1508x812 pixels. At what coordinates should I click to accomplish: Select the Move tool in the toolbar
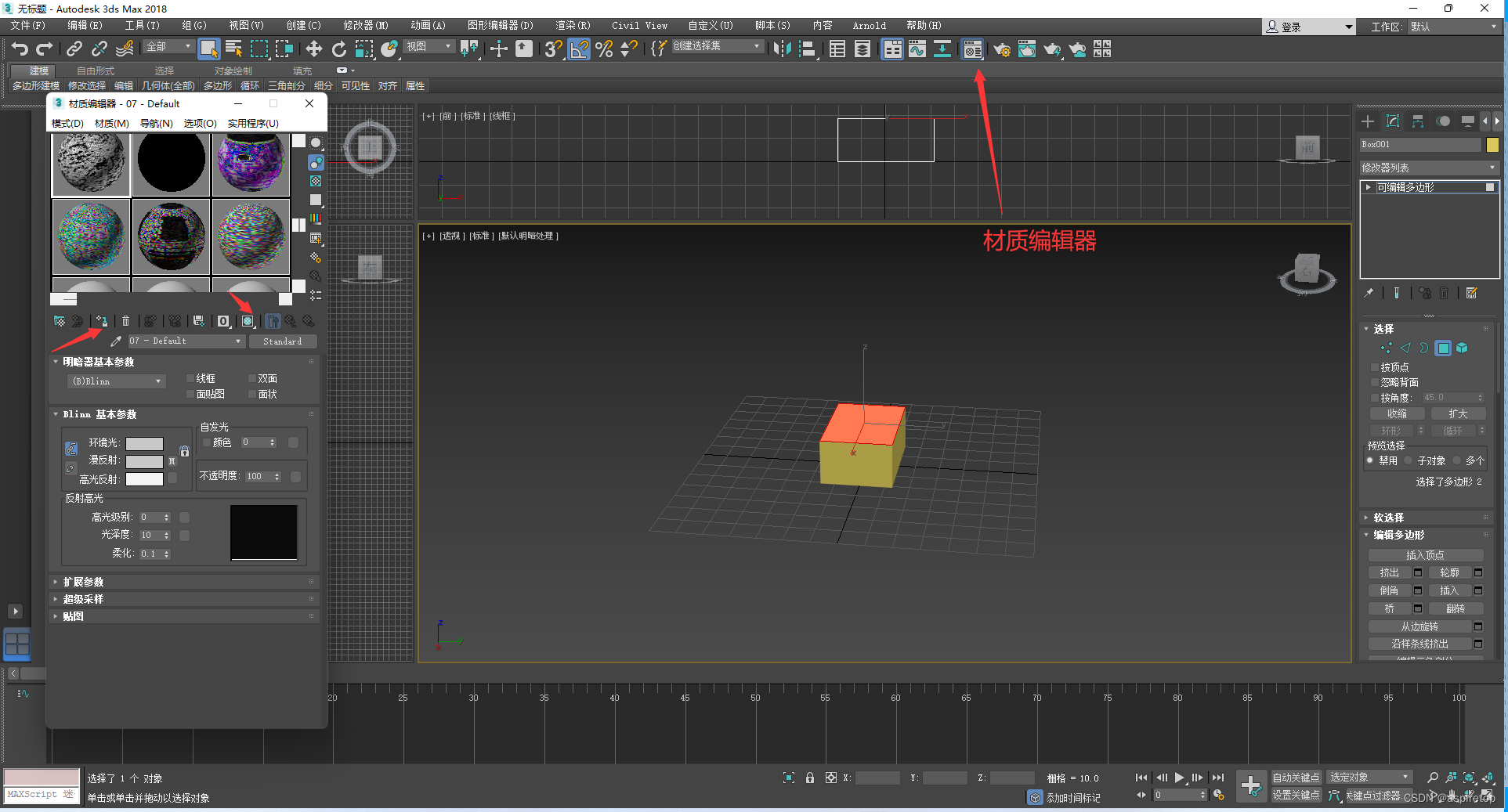pos(313,49)
